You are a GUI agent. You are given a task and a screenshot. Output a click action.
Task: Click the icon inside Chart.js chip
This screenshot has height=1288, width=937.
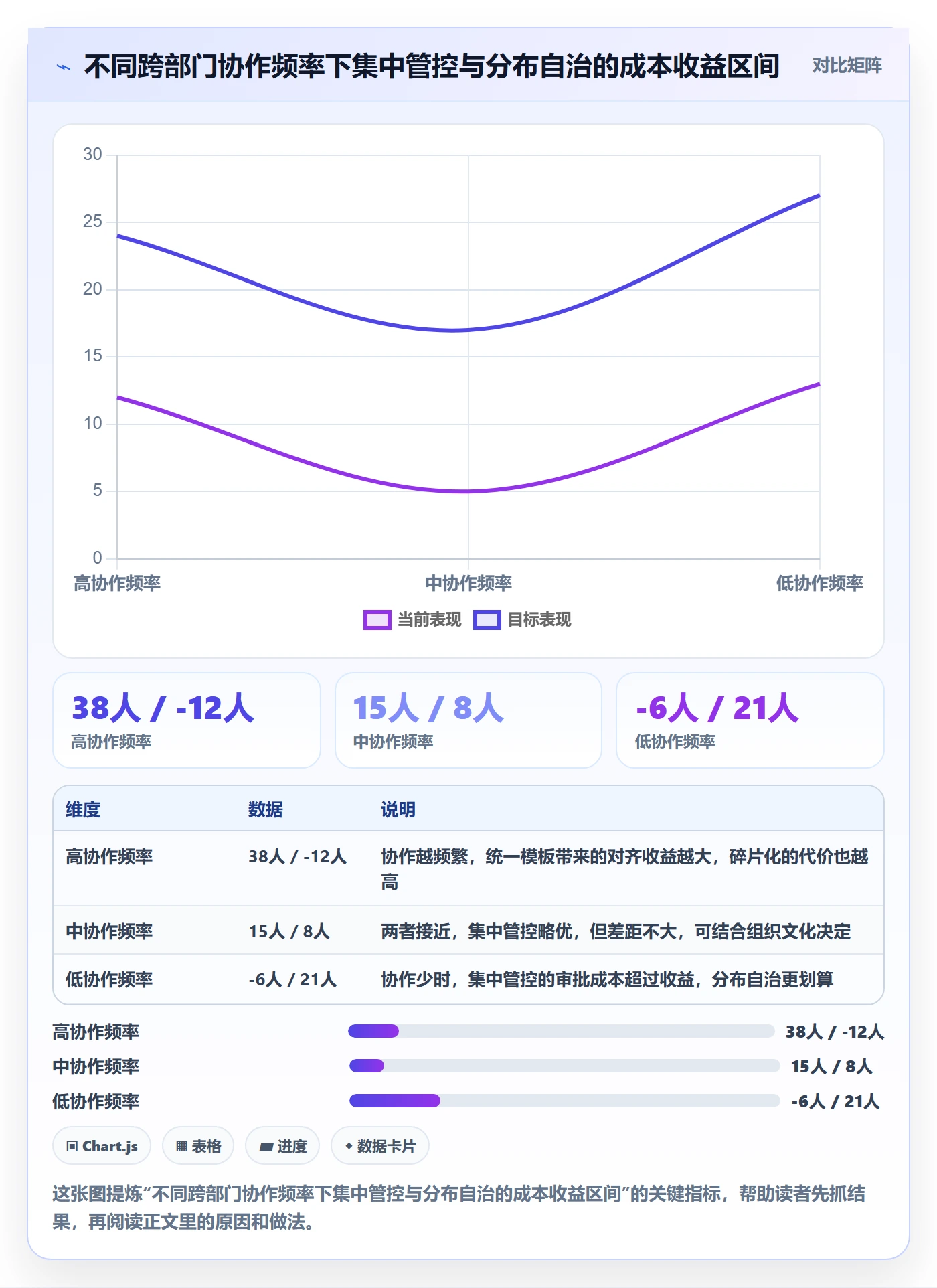(72, 1146)
